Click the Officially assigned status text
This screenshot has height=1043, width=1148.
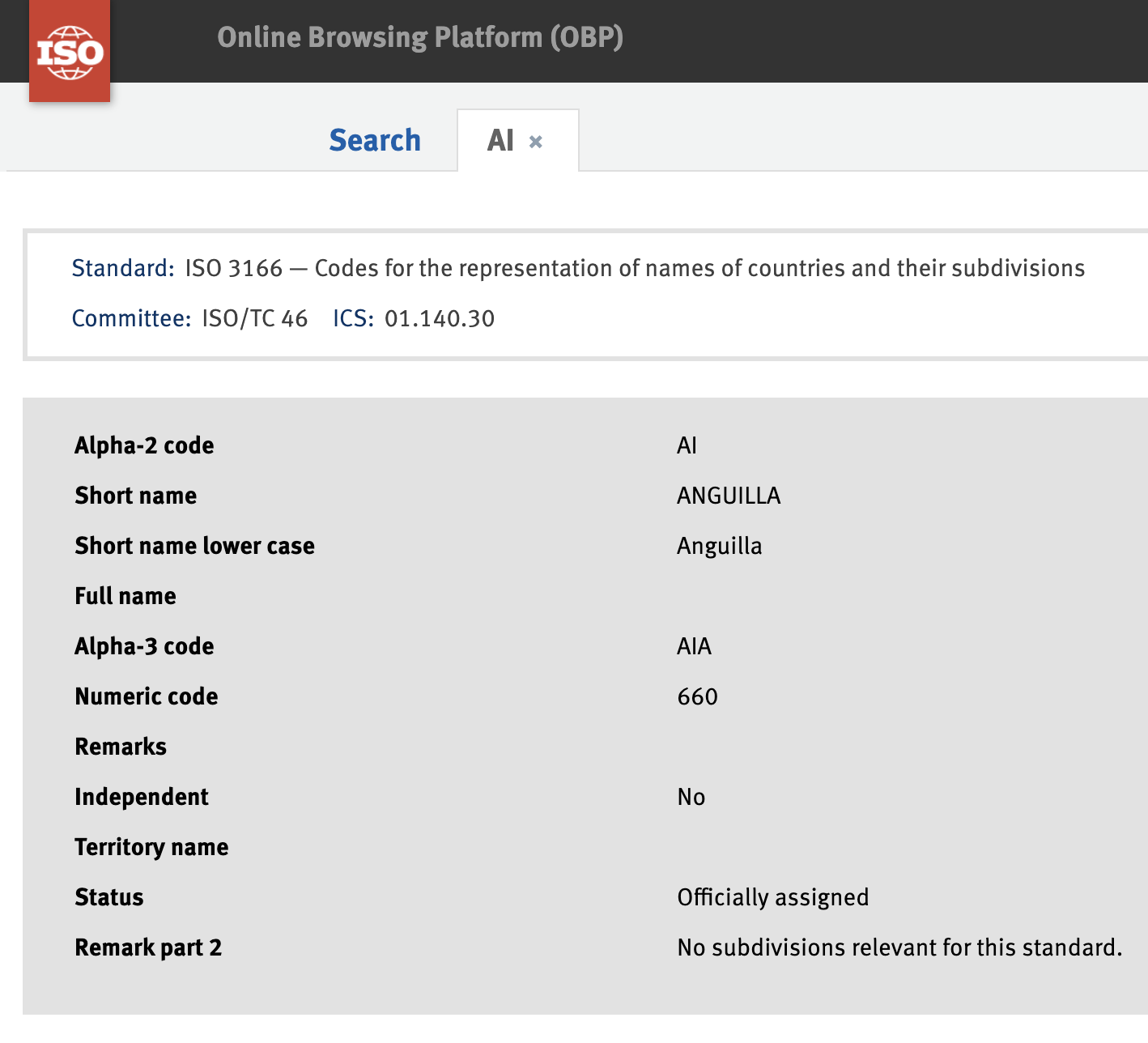click(772, 897)
